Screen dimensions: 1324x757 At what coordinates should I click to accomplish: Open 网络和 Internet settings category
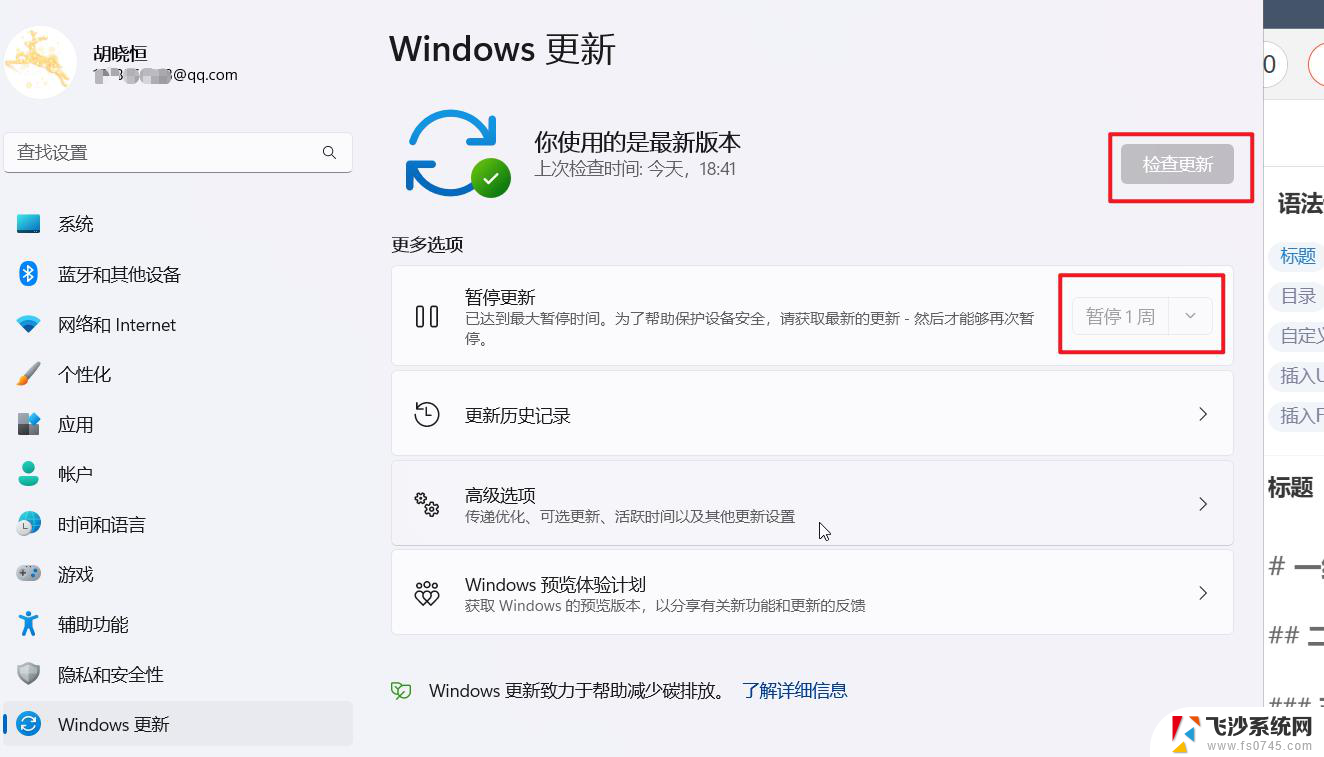[178, 324]
